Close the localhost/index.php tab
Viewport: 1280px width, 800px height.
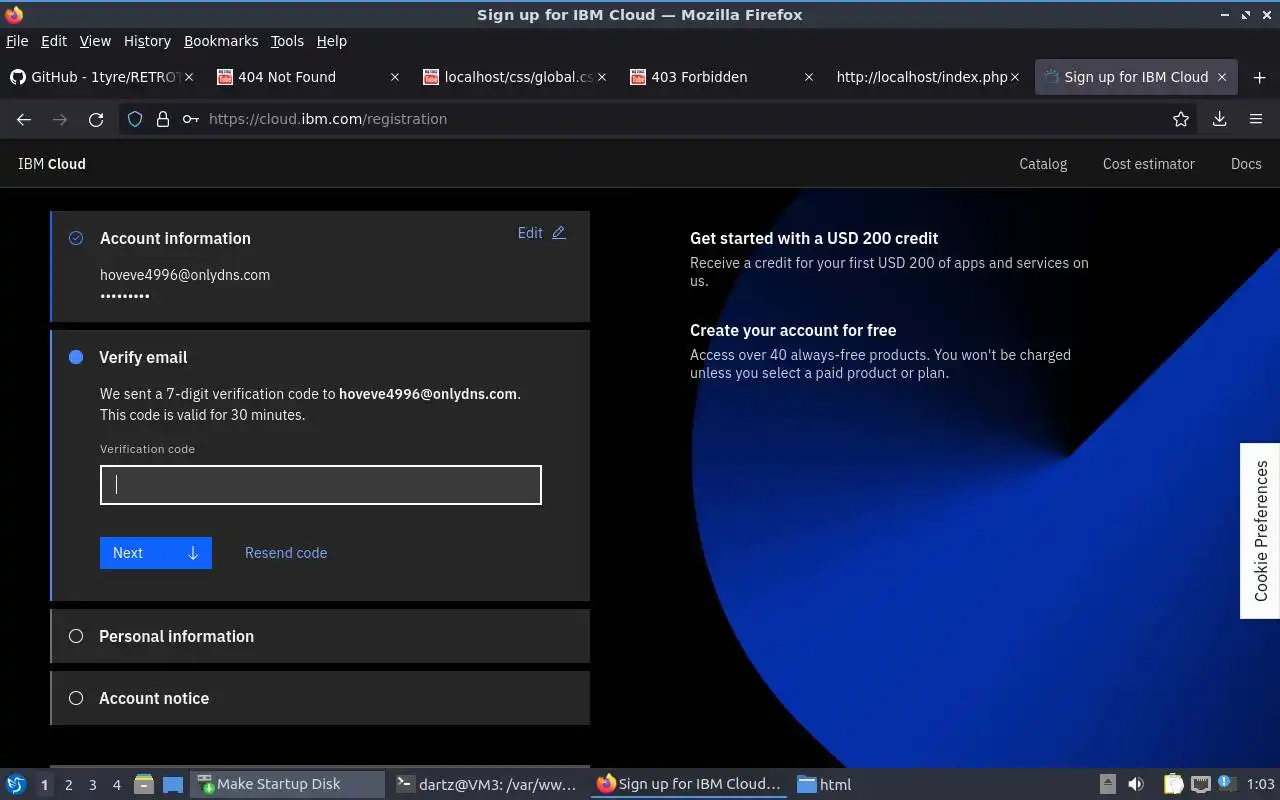(1015, 77)
